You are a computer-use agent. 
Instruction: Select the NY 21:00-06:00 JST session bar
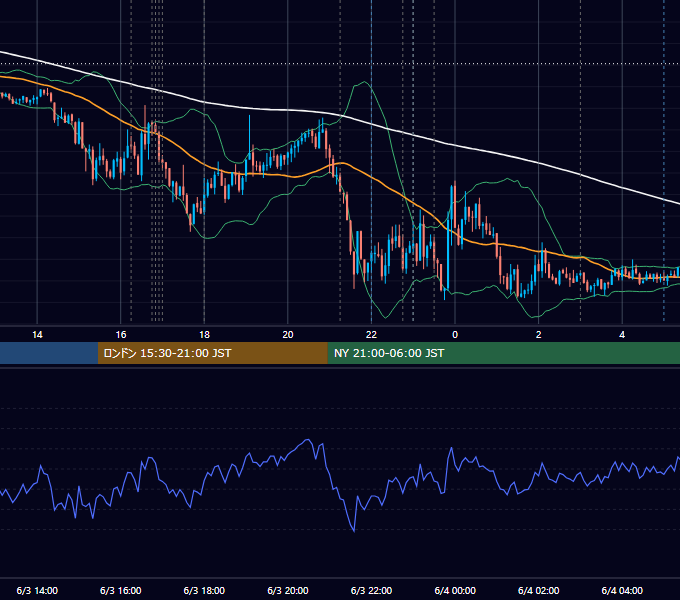[x=503, y=353]
